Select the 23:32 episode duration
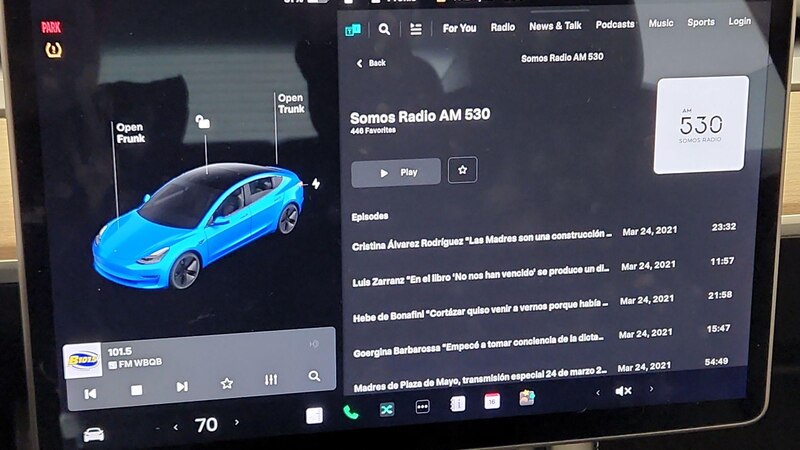The height and width of the screenshot is (450, 800). pyautogui.click(x=723, y=227)
